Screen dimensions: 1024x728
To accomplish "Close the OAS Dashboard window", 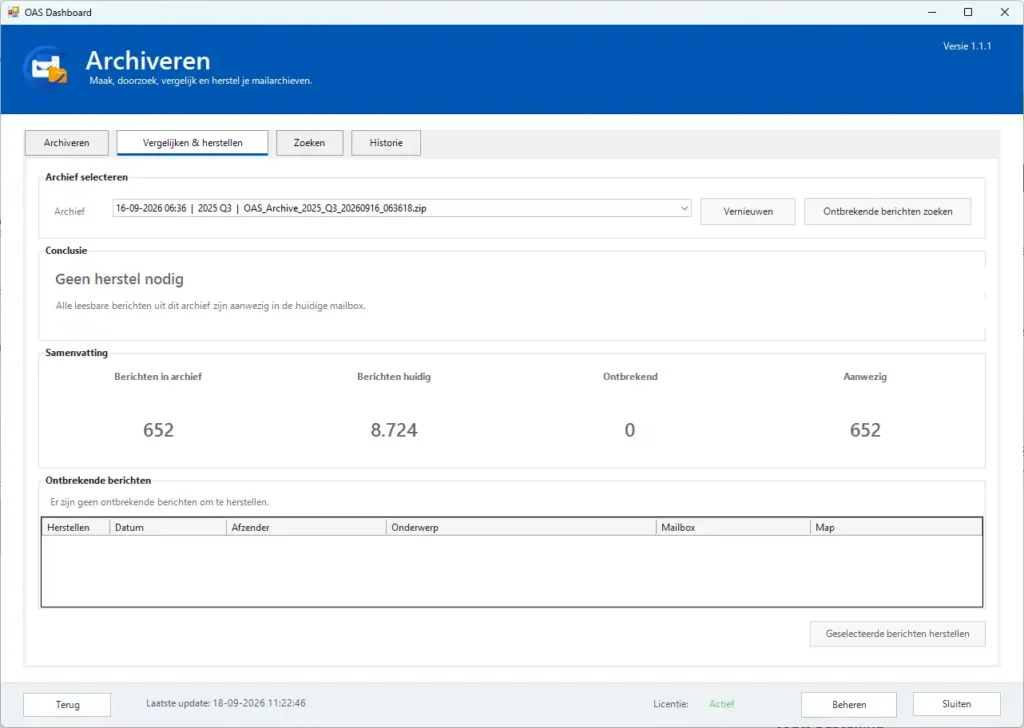I will (1004, 12).
